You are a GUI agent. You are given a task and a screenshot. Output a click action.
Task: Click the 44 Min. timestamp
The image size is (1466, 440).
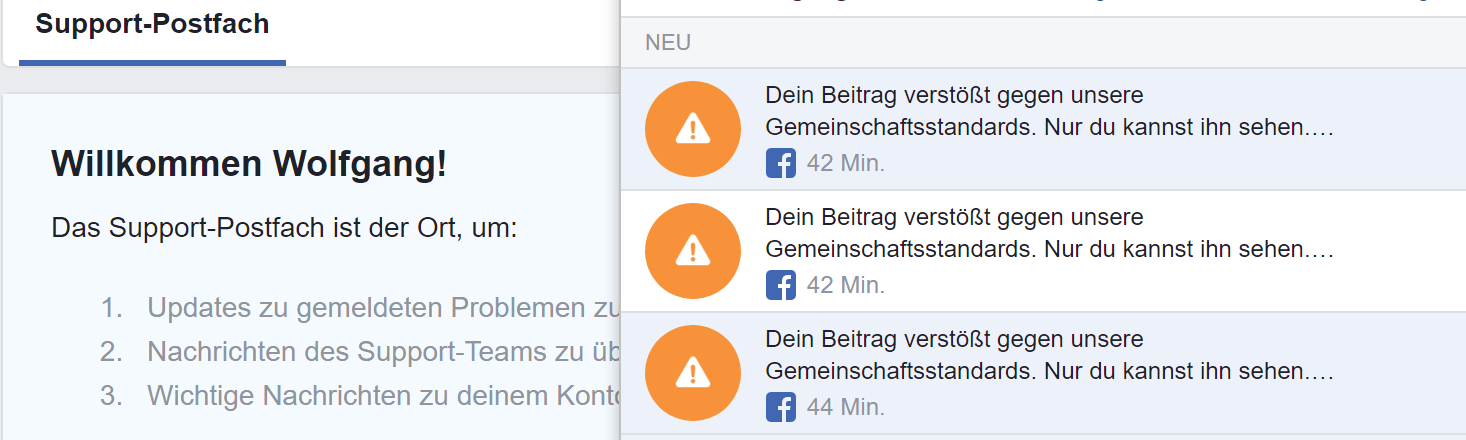[846, 407]
